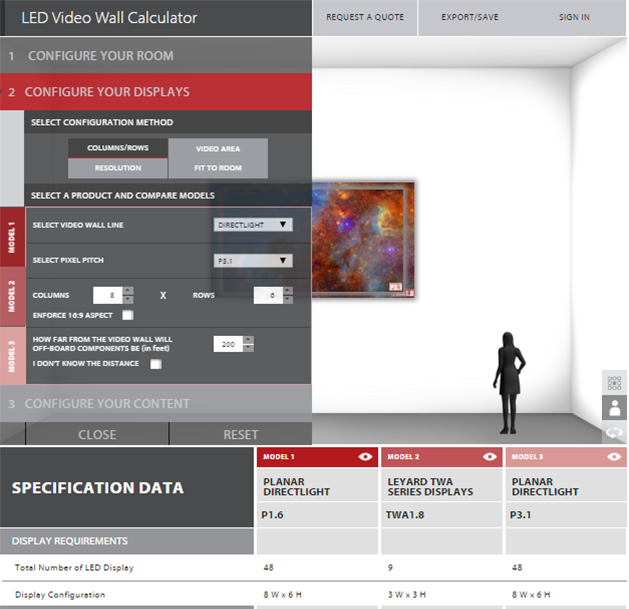Screen dimensions: 629x609
Task: Click the Reset button
Action: [x=241, y=434]
